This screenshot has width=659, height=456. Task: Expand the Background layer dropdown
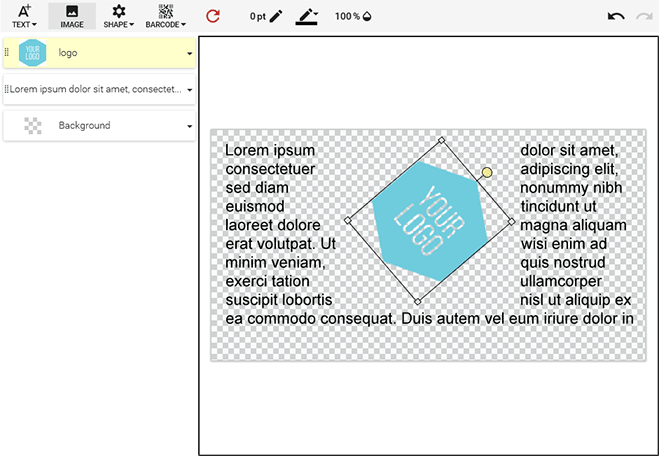(x=190, y=126)
